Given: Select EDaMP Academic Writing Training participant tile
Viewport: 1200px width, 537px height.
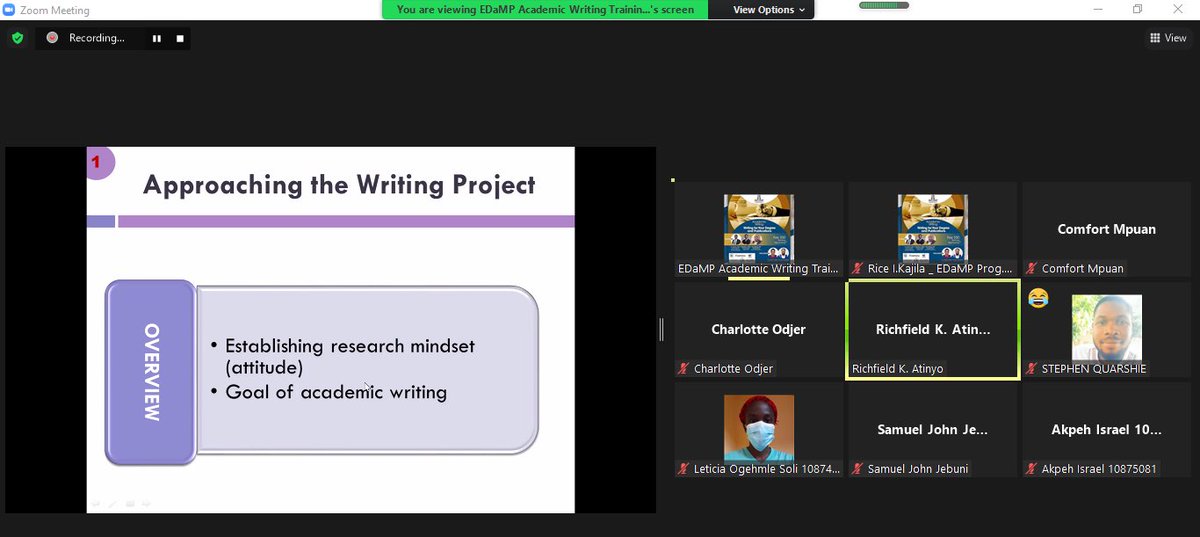Looking at the screenshot, I should coord(759,230).
